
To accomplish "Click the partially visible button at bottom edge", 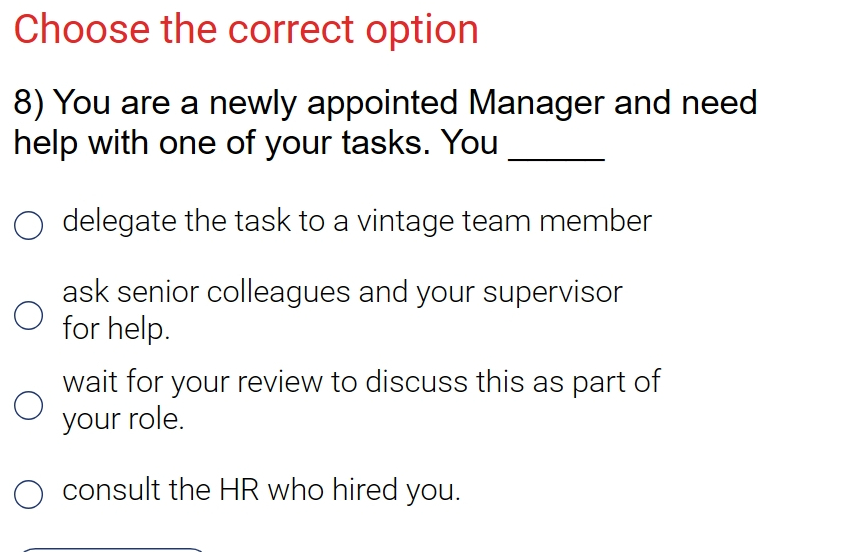I will click(113, 550).
